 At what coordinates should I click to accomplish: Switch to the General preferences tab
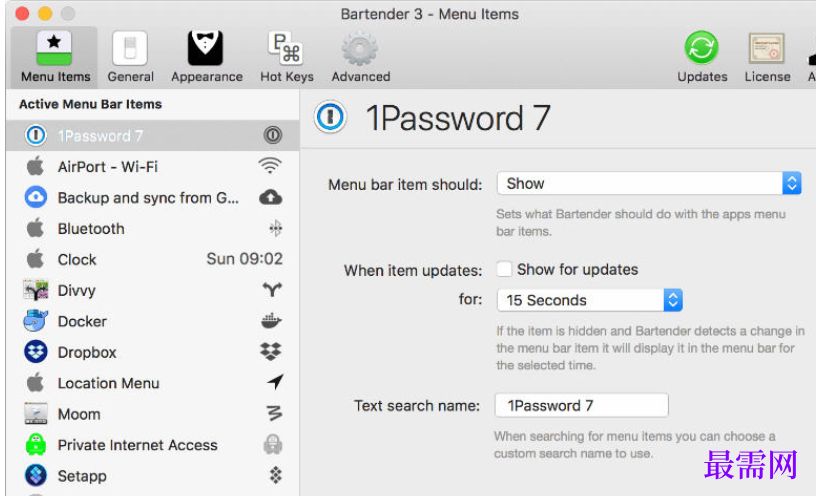tap(130, 57)
